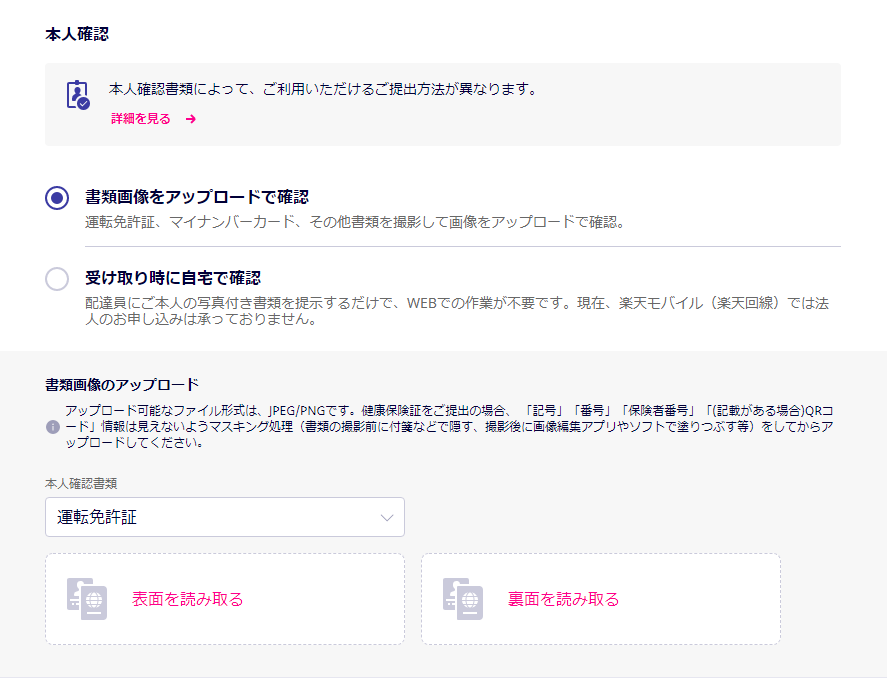This screenshot has width=887, height=683.
Task: Click description starting 運転免許証、マイナンバーカード
Action: tap(355, 222)
